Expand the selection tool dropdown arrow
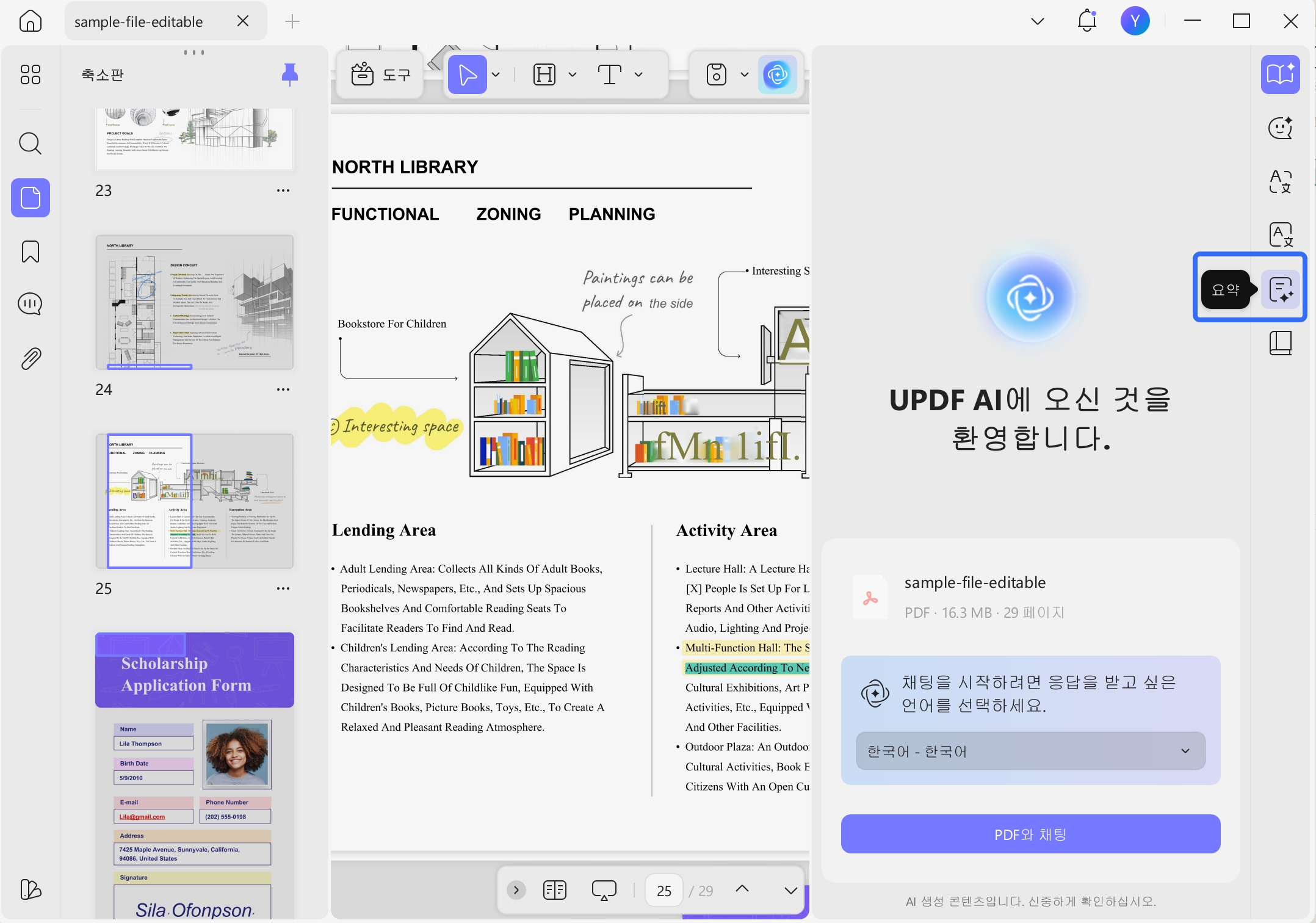Image resolution: width=1316 pixels, height=923 pixels. pos(496,74)
